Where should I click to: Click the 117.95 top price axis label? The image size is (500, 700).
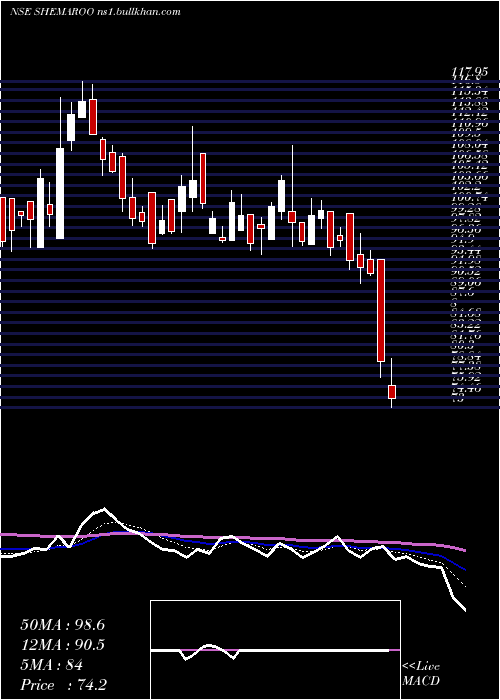(x=469, y=71)
